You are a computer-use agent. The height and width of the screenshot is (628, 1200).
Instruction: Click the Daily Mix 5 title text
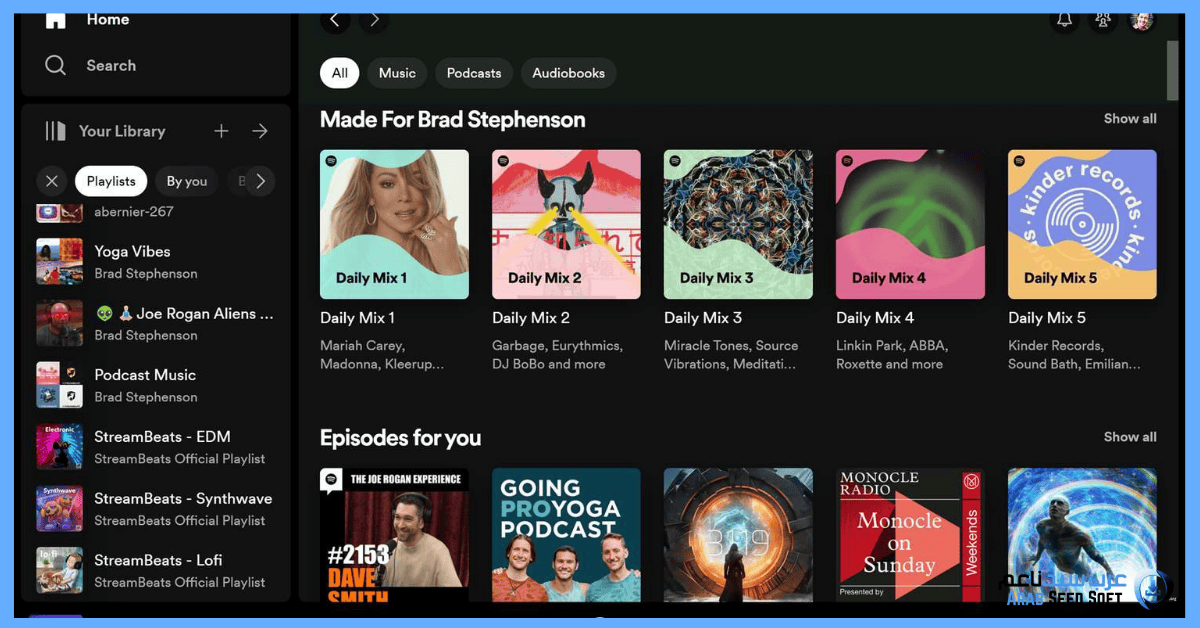click(x=1047, y=318)
